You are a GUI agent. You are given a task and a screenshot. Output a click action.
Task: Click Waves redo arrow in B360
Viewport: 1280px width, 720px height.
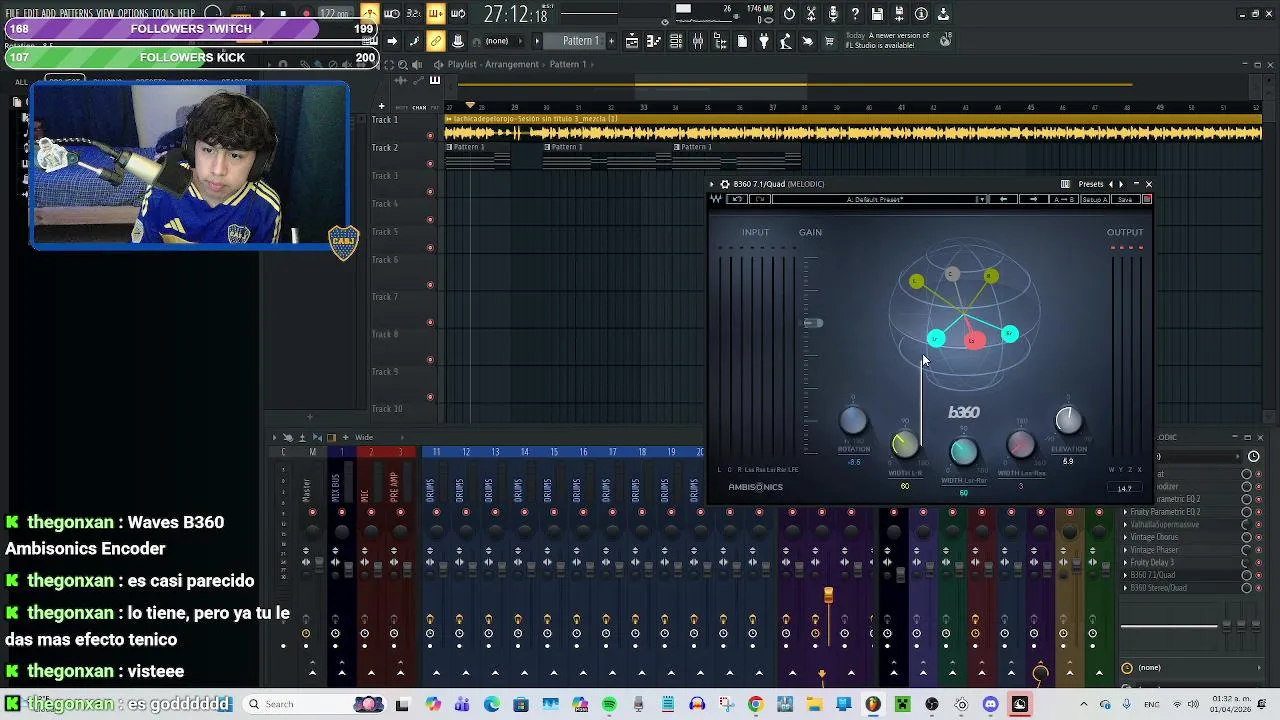point(760,199)
